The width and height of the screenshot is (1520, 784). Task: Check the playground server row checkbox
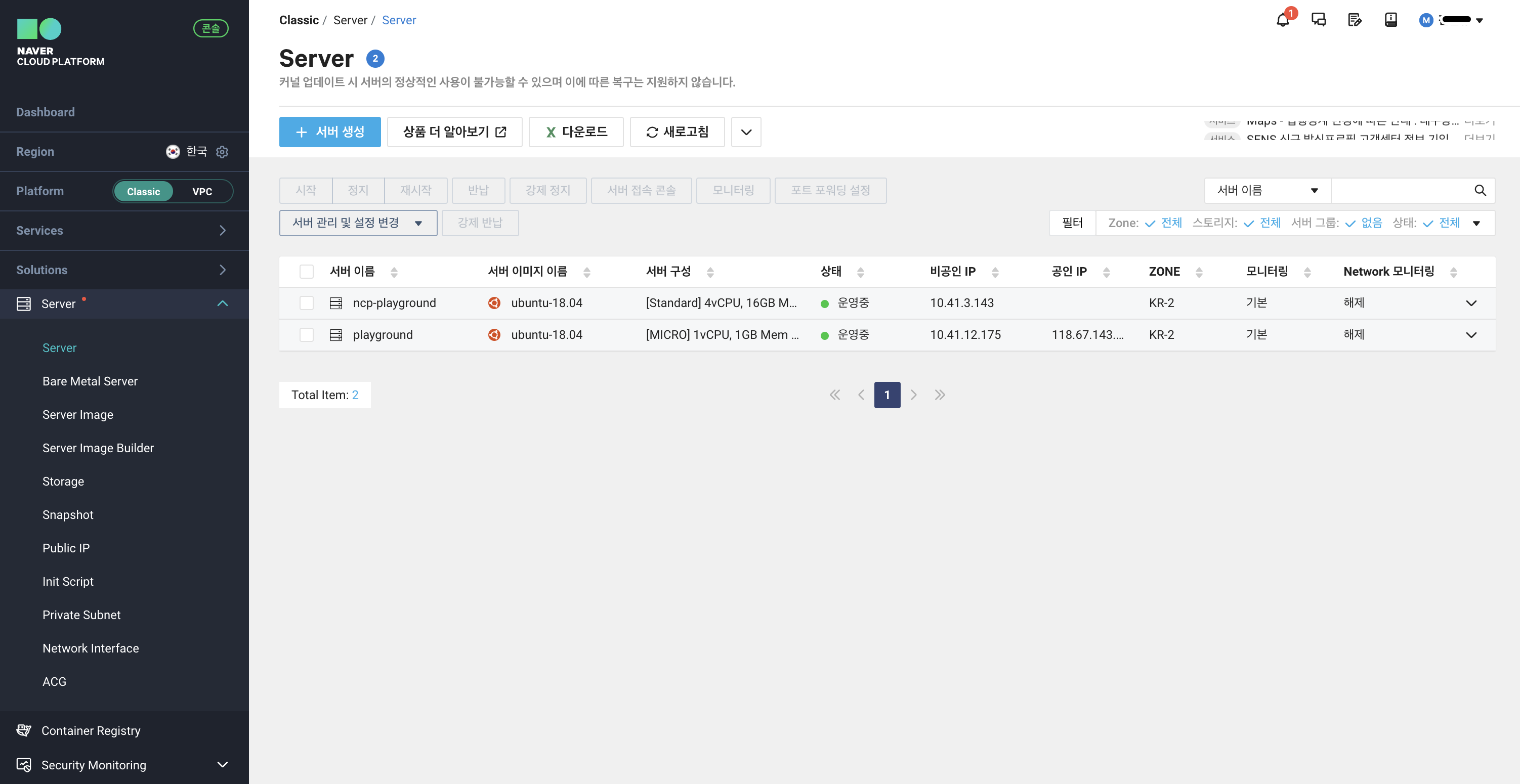coord(306,335)
